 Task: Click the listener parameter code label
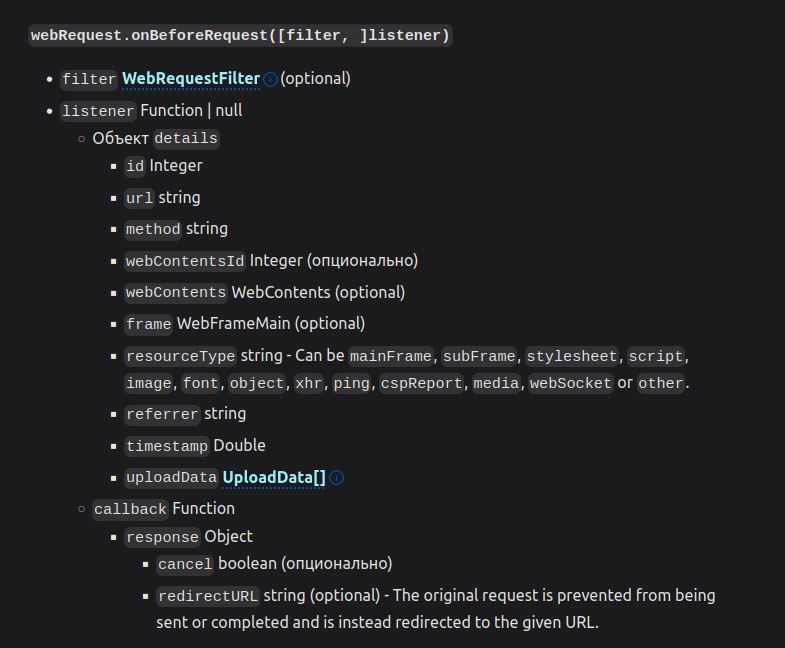(98, 111)
